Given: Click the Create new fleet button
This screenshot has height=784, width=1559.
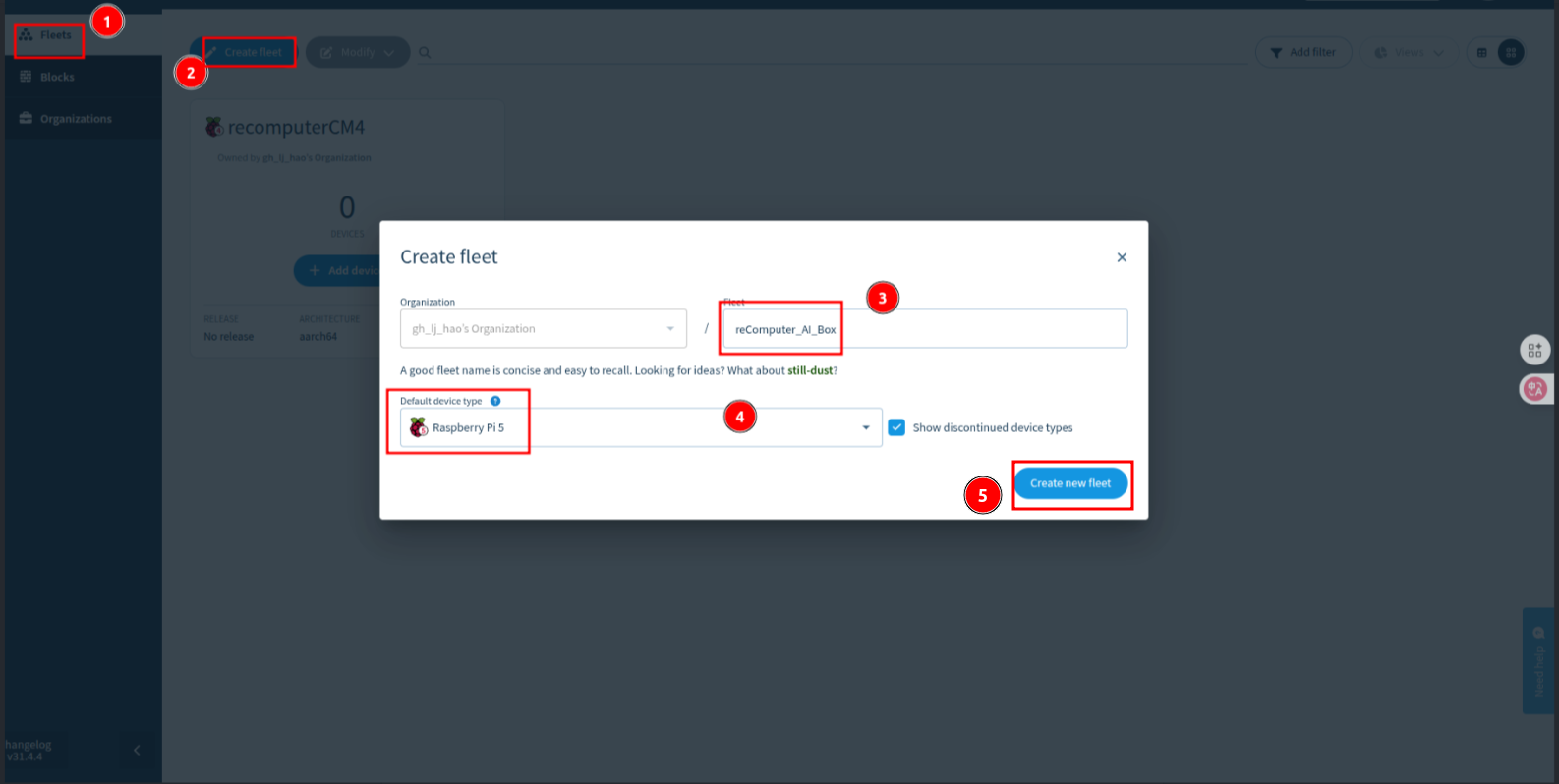Looking at the screenshot, I should pyautogui.click(x=1070, y=483).
